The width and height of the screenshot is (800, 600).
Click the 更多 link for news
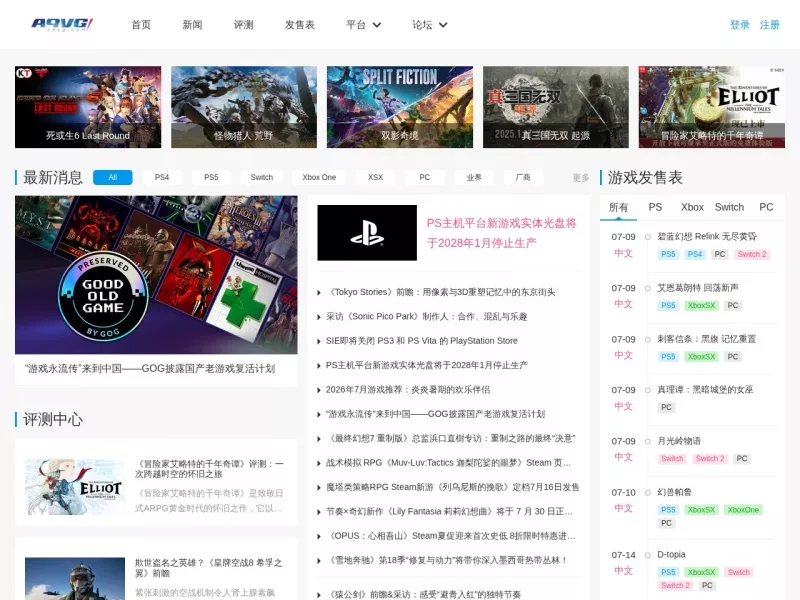coord(581,178)
